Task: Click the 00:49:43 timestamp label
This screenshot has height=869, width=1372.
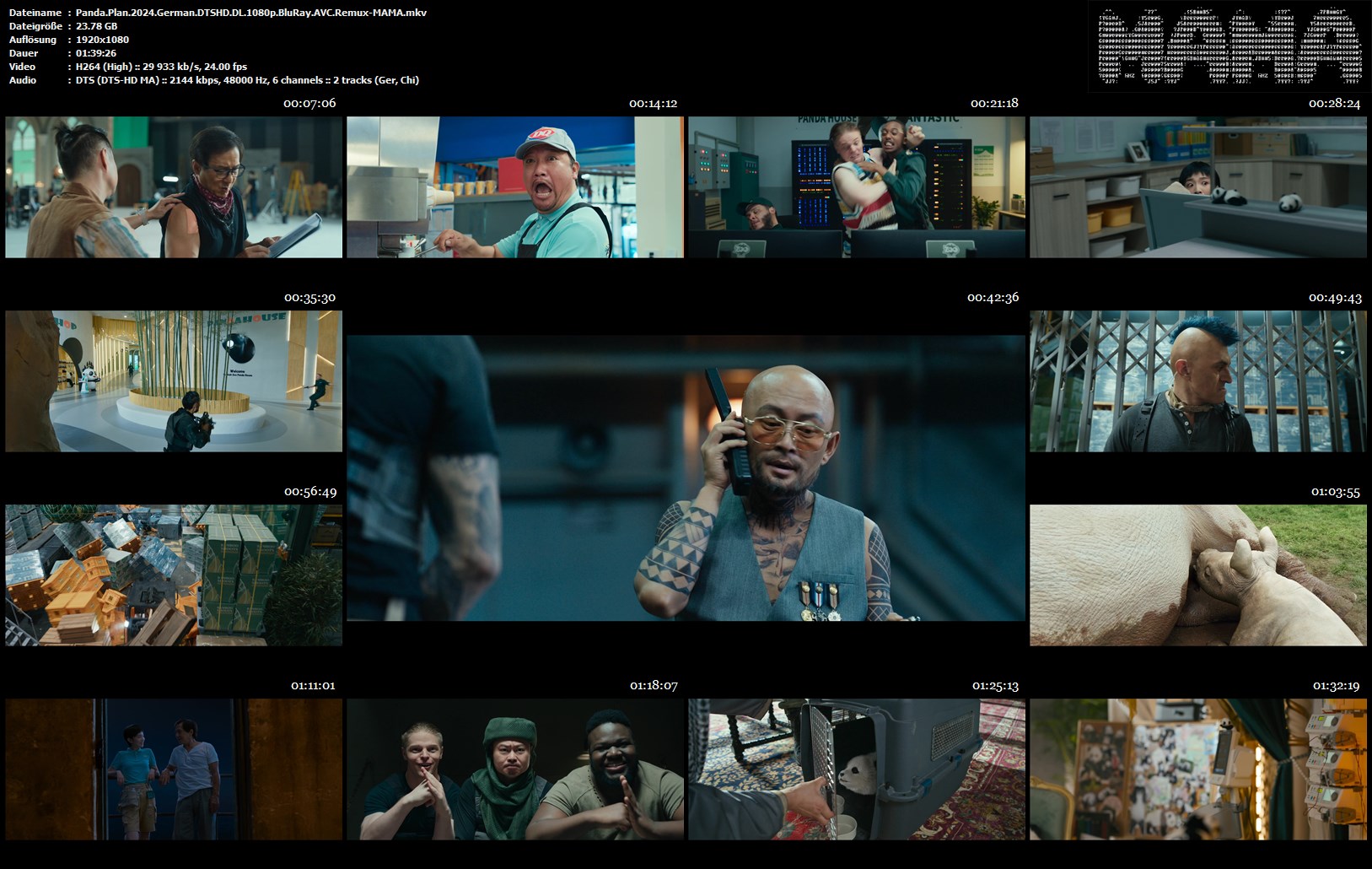Action: pos(1335,297)
